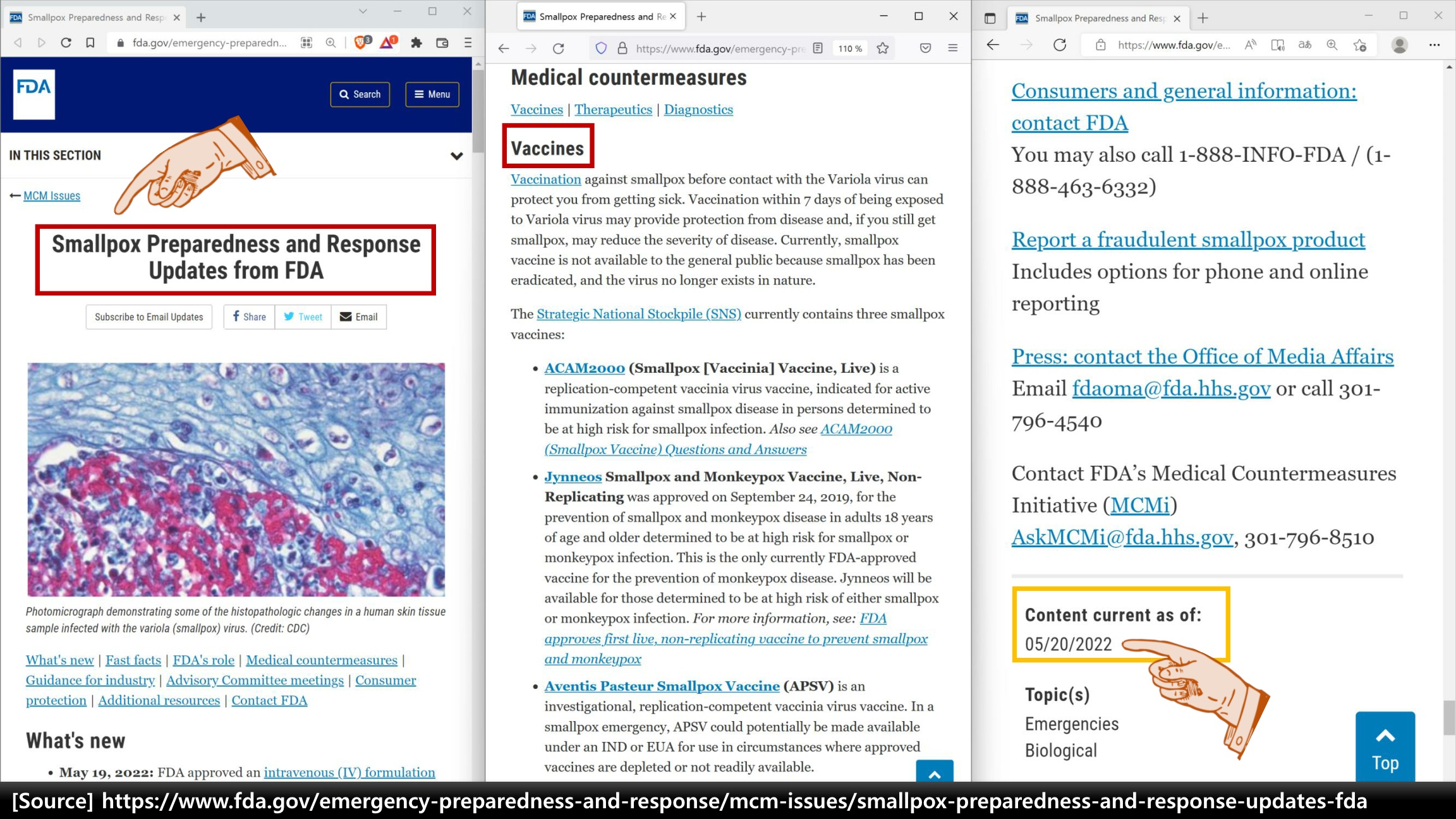Click Subscribe to Email Updates
Viewport: 1456px width, 819px height.
coord(149,317)
